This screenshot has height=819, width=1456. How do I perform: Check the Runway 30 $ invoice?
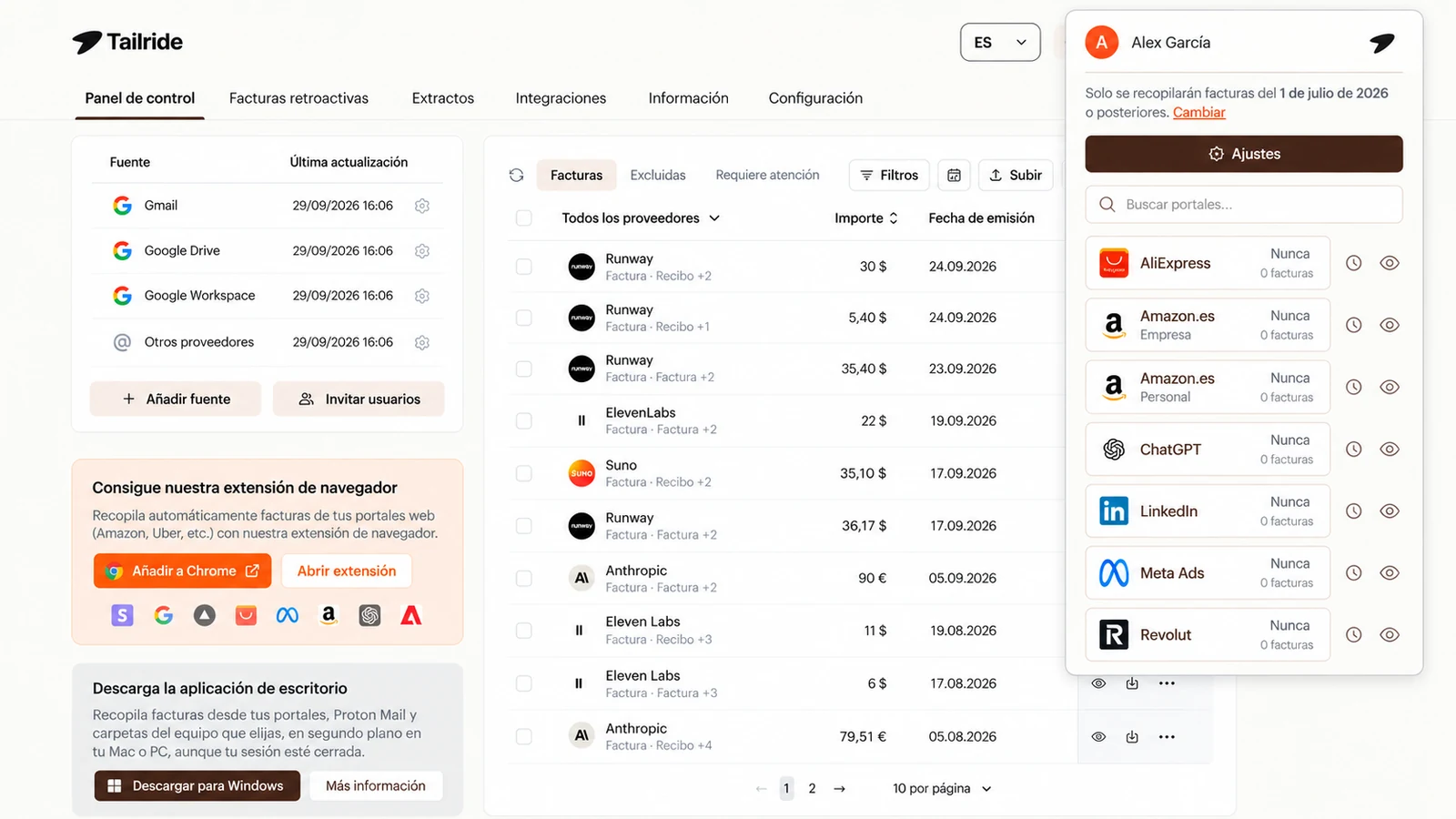coord(524,267)
